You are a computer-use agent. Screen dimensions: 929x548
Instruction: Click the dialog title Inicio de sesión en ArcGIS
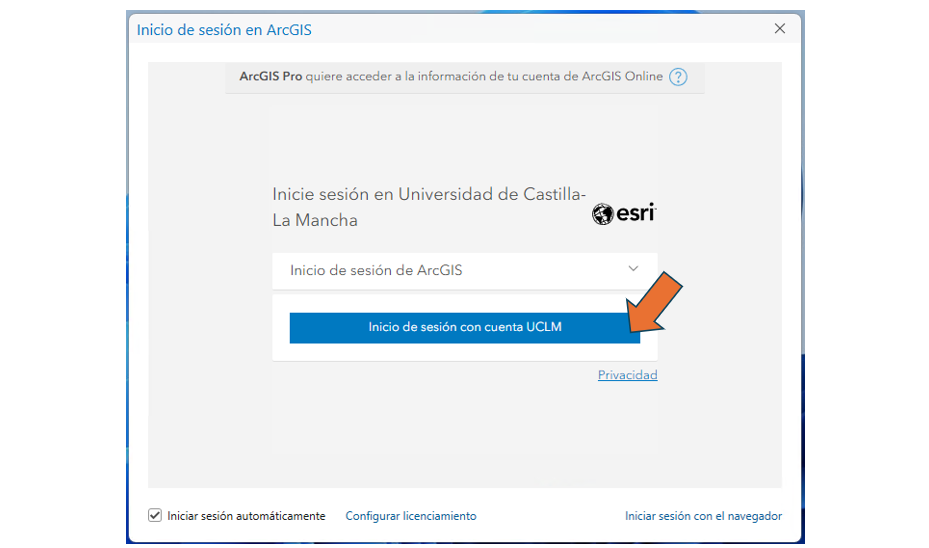[x=224, y=30]
